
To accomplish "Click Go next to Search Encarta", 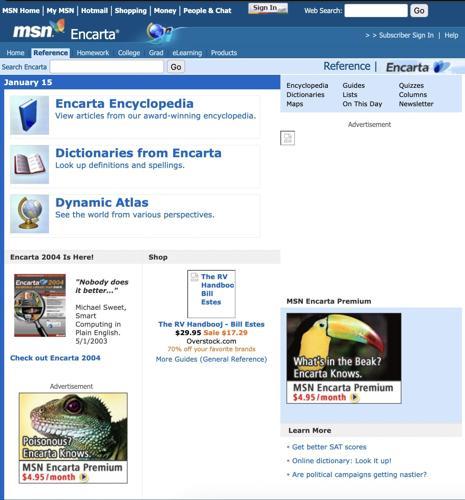I will pos(176,67).
